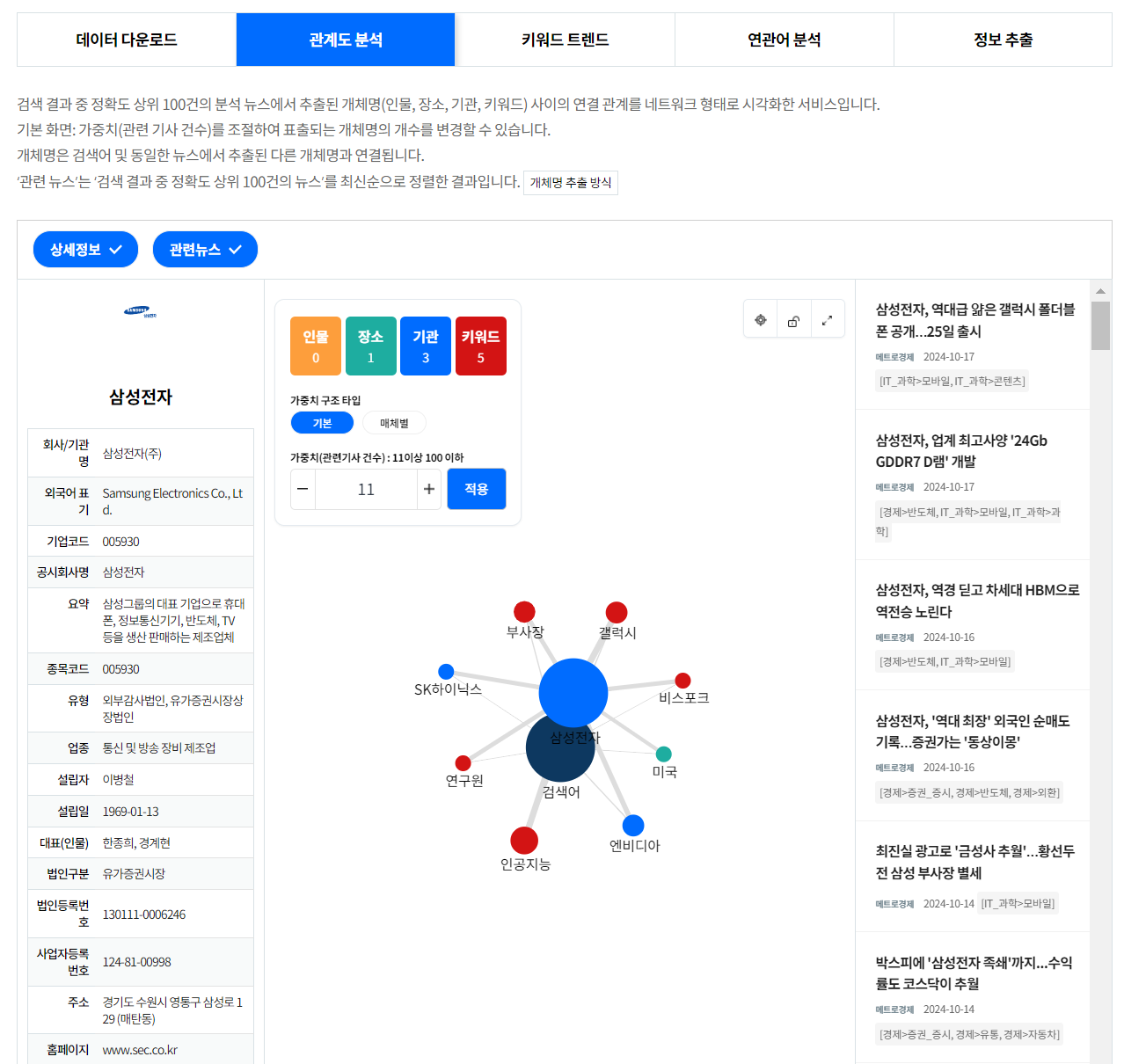Select the green 미국 node
1124x1064 pixels.
point(664,754)
